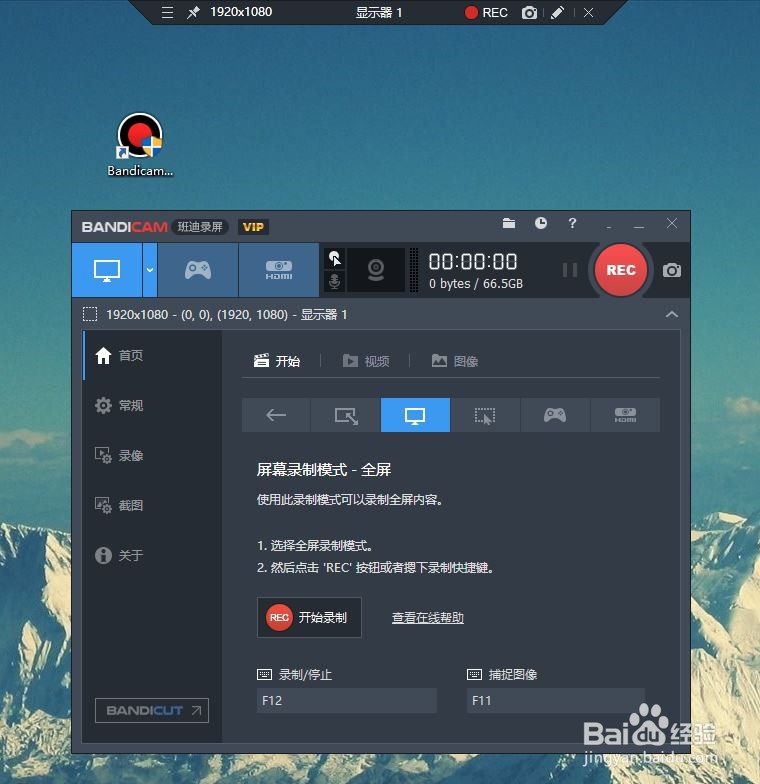Select the HDMI mode icon in mode row
This screenshot has width=760, height=784.
click(625, 415)
